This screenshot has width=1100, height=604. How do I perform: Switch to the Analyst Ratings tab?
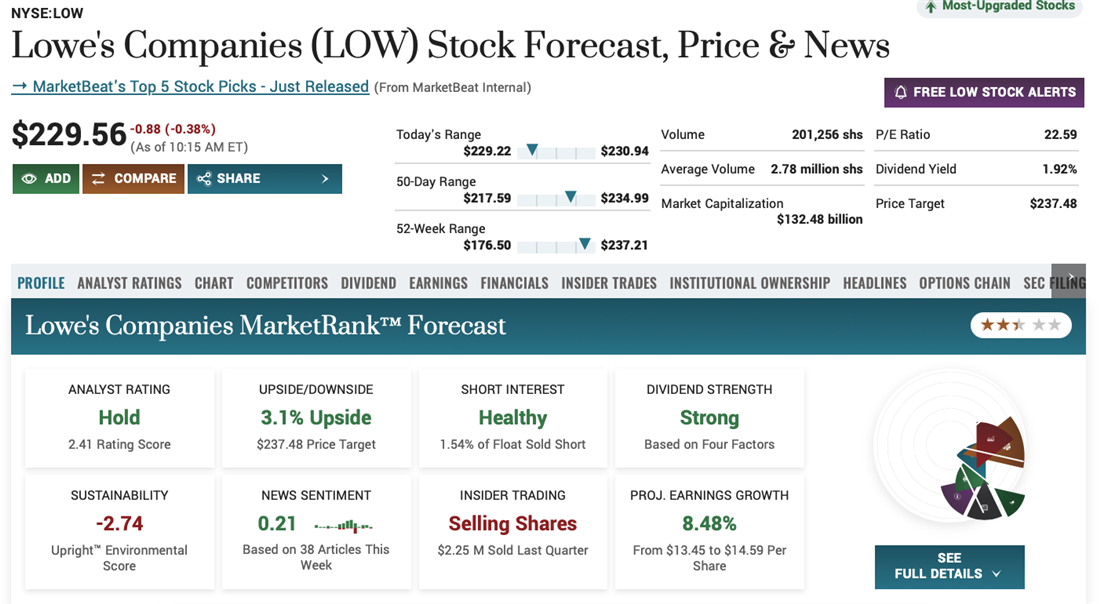pos(129,283)
